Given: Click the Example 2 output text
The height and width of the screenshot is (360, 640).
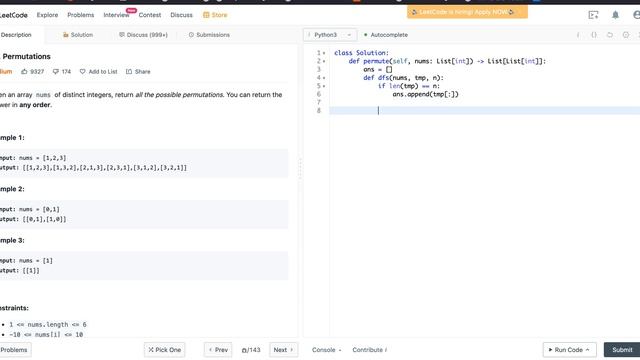Looking at the screenshot, I should pos(33,219).
